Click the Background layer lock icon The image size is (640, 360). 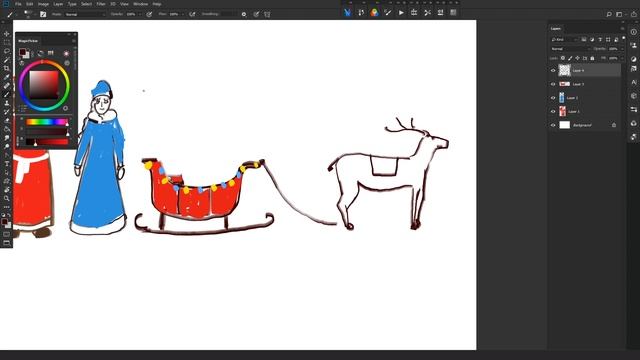[613, 125]
